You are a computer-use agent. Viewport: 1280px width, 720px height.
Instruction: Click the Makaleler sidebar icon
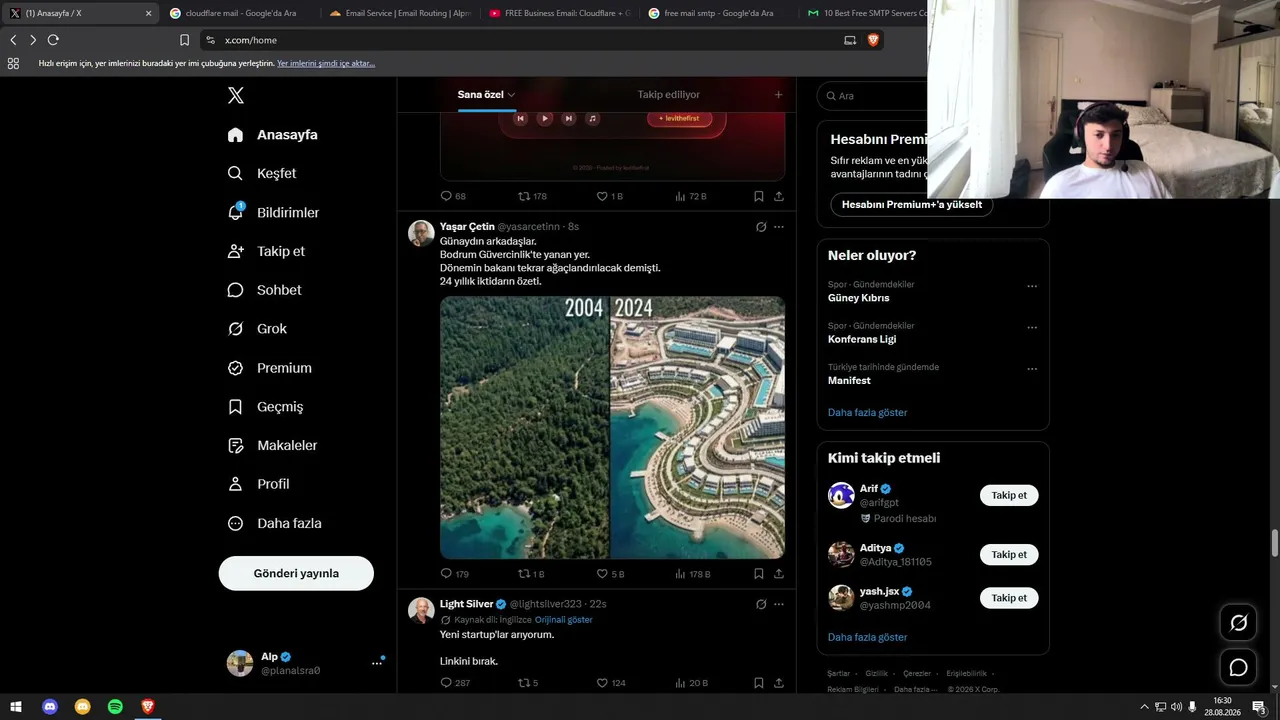pos(236,445)
